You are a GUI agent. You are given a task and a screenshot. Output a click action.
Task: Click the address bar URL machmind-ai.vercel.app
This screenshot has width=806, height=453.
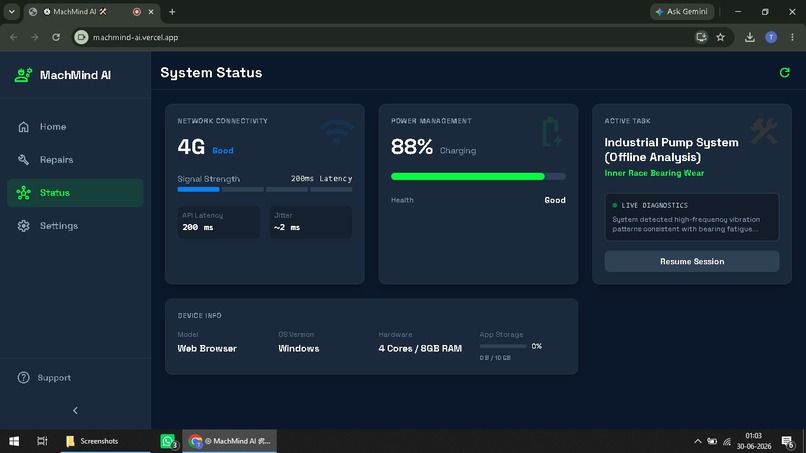pyautogui.click(x=136, y=37)
